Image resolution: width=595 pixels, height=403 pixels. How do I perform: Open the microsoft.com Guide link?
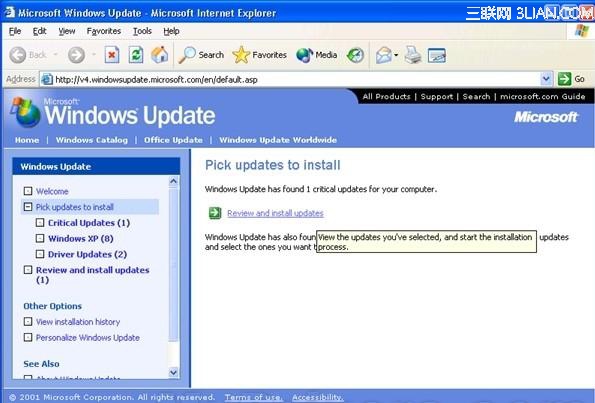(x=543, y=96)
